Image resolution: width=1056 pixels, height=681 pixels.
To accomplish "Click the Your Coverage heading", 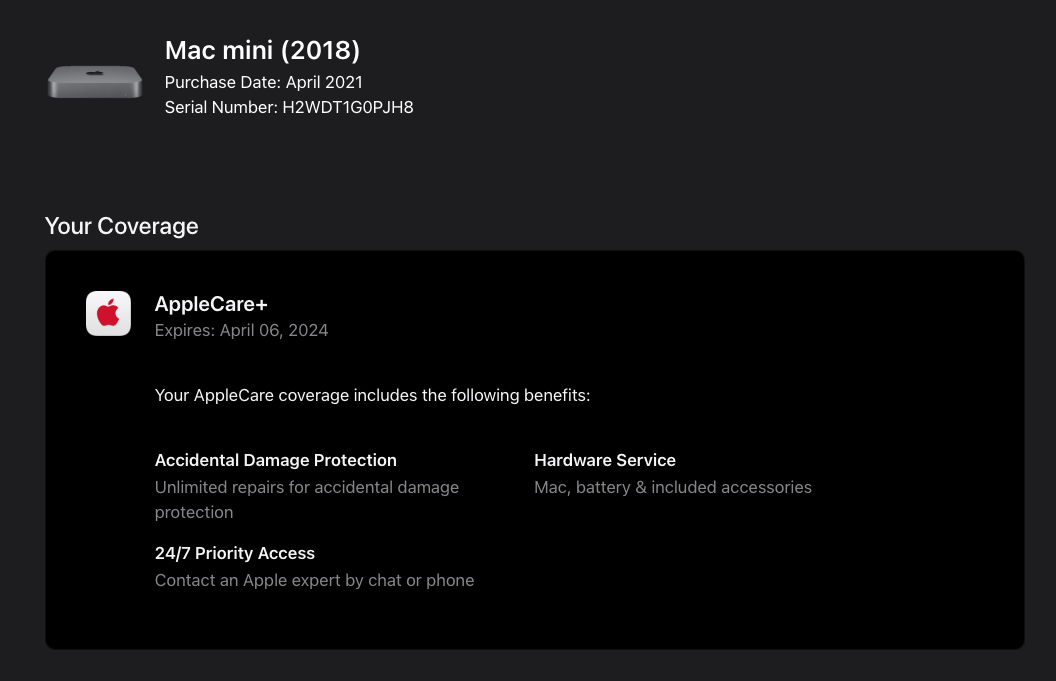I will pyautogui.click(x=121, y=226).
